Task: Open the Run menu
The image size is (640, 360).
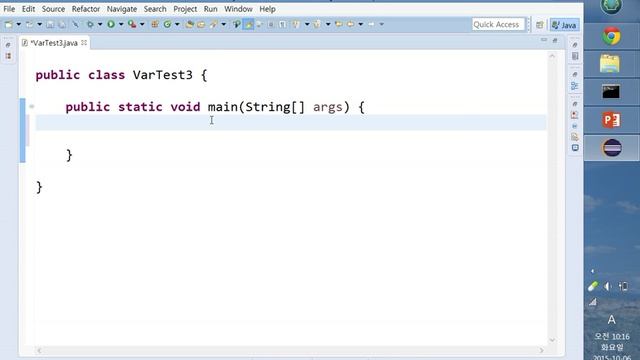Action: 211,9
